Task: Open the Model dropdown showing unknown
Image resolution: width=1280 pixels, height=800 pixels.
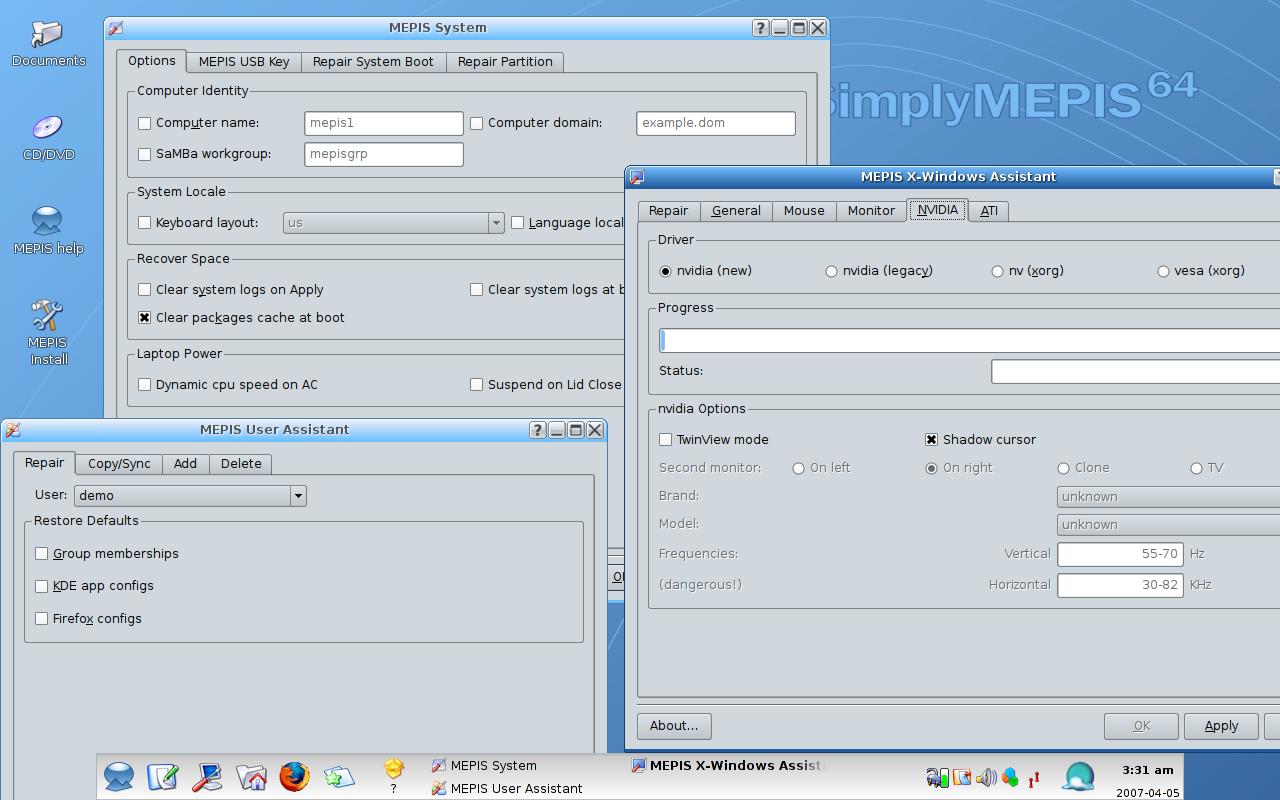Action: [1168, 525]
